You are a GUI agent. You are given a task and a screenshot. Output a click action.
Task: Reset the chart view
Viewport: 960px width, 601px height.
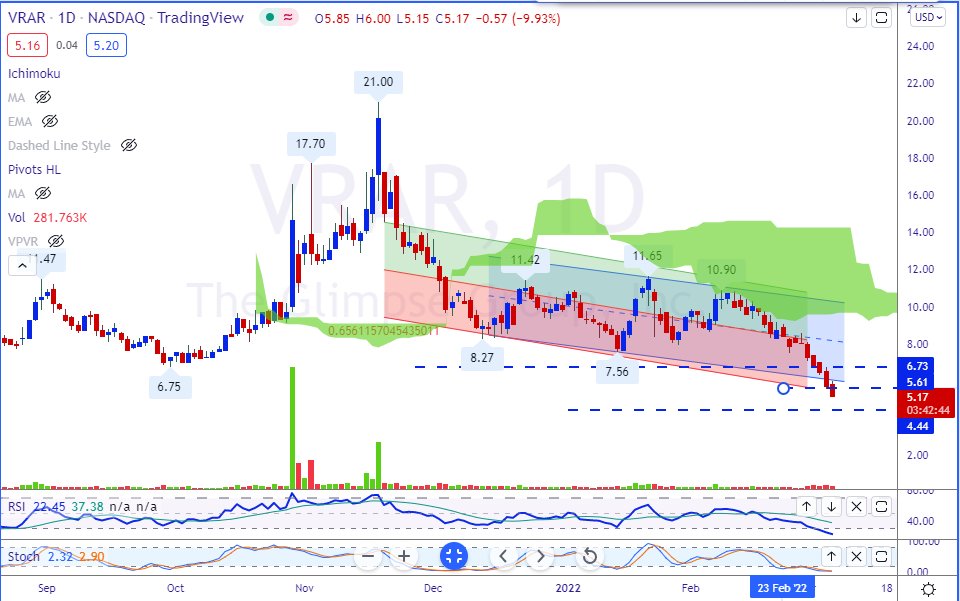click(x=589, y=556)
